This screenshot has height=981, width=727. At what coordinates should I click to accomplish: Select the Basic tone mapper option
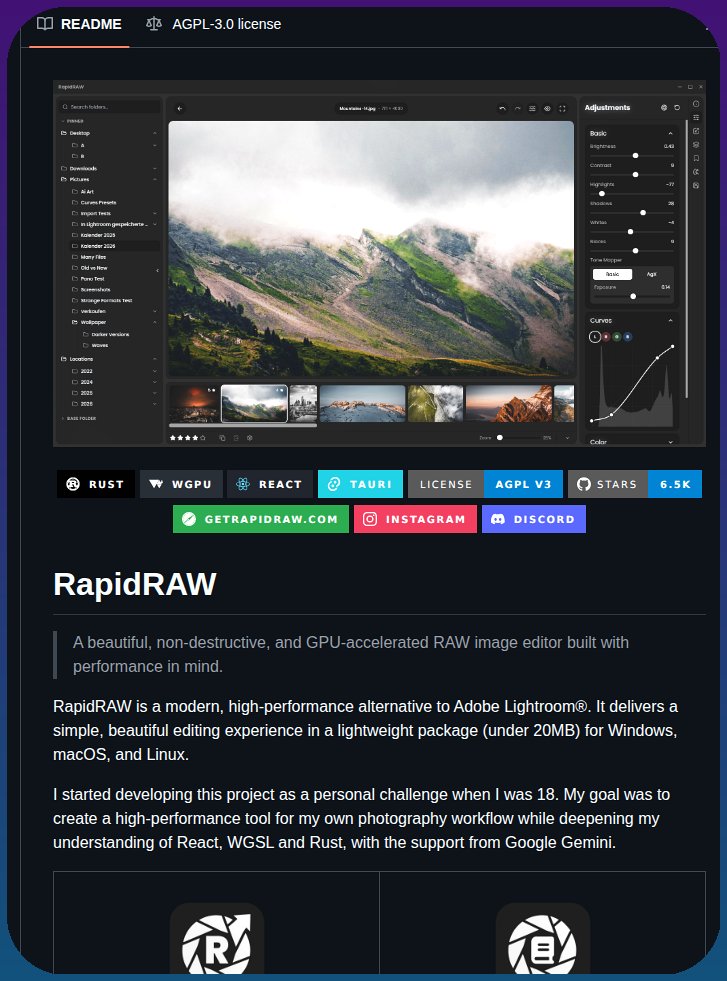[613, 274]
